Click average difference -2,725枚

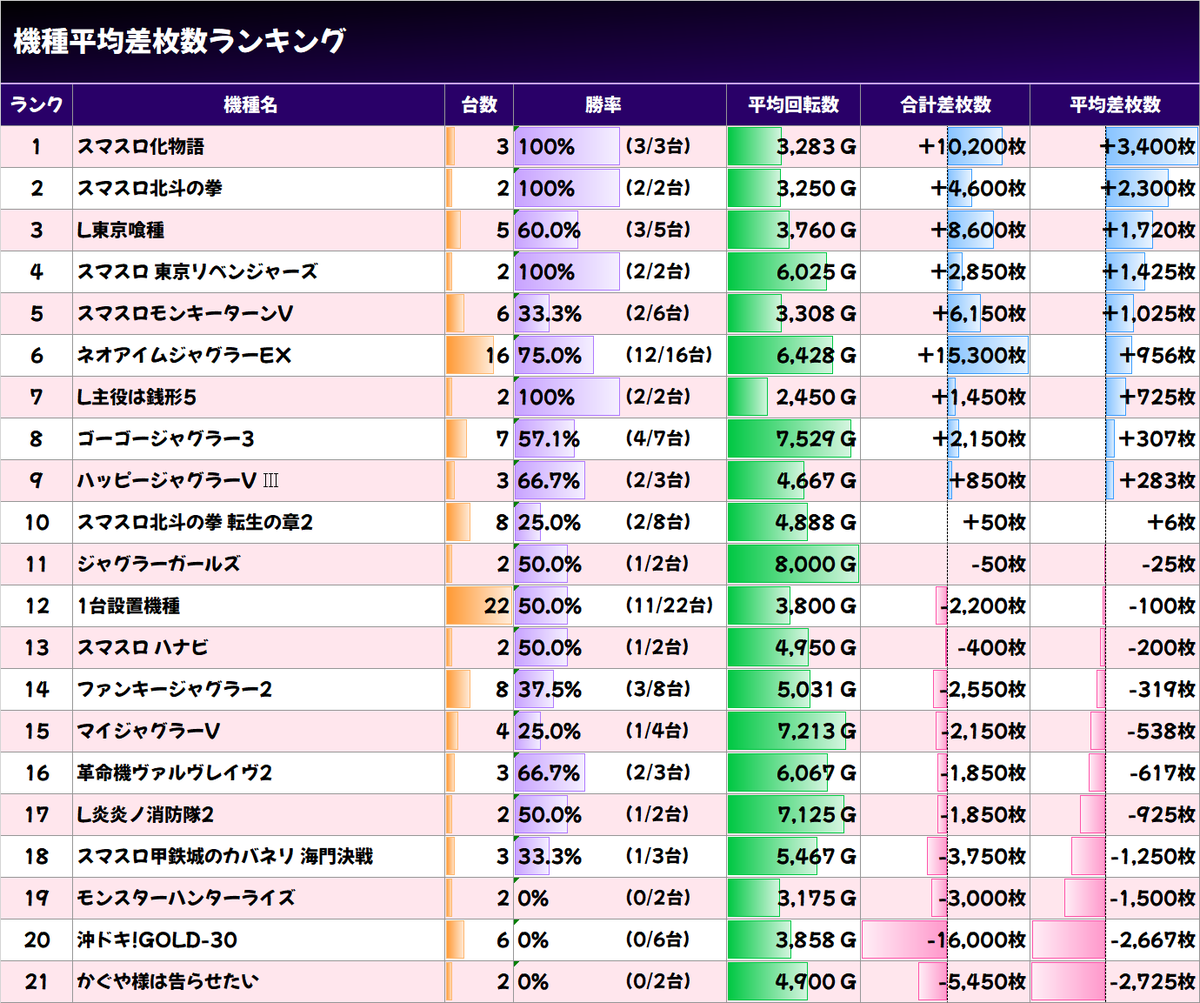pos(1153,982)
